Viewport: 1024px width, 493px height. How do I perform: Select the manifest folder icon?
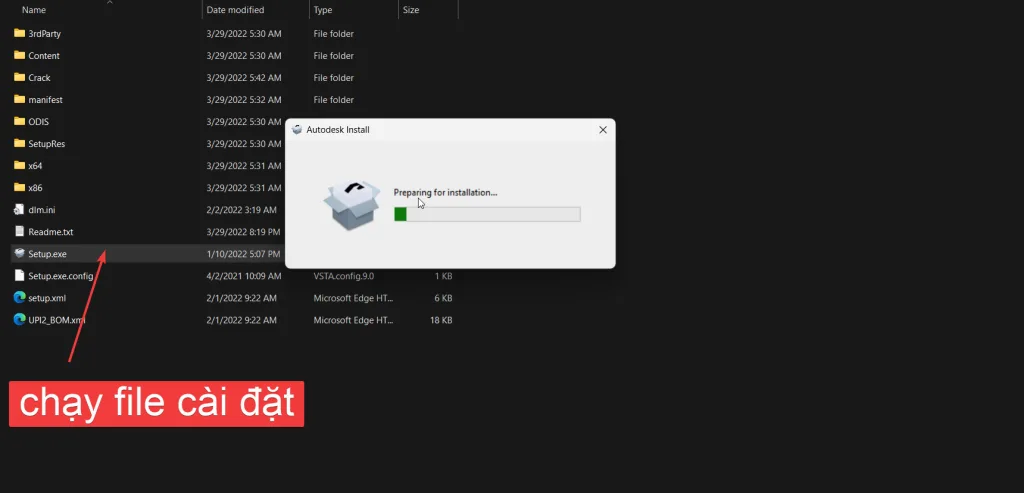point(20,99)
